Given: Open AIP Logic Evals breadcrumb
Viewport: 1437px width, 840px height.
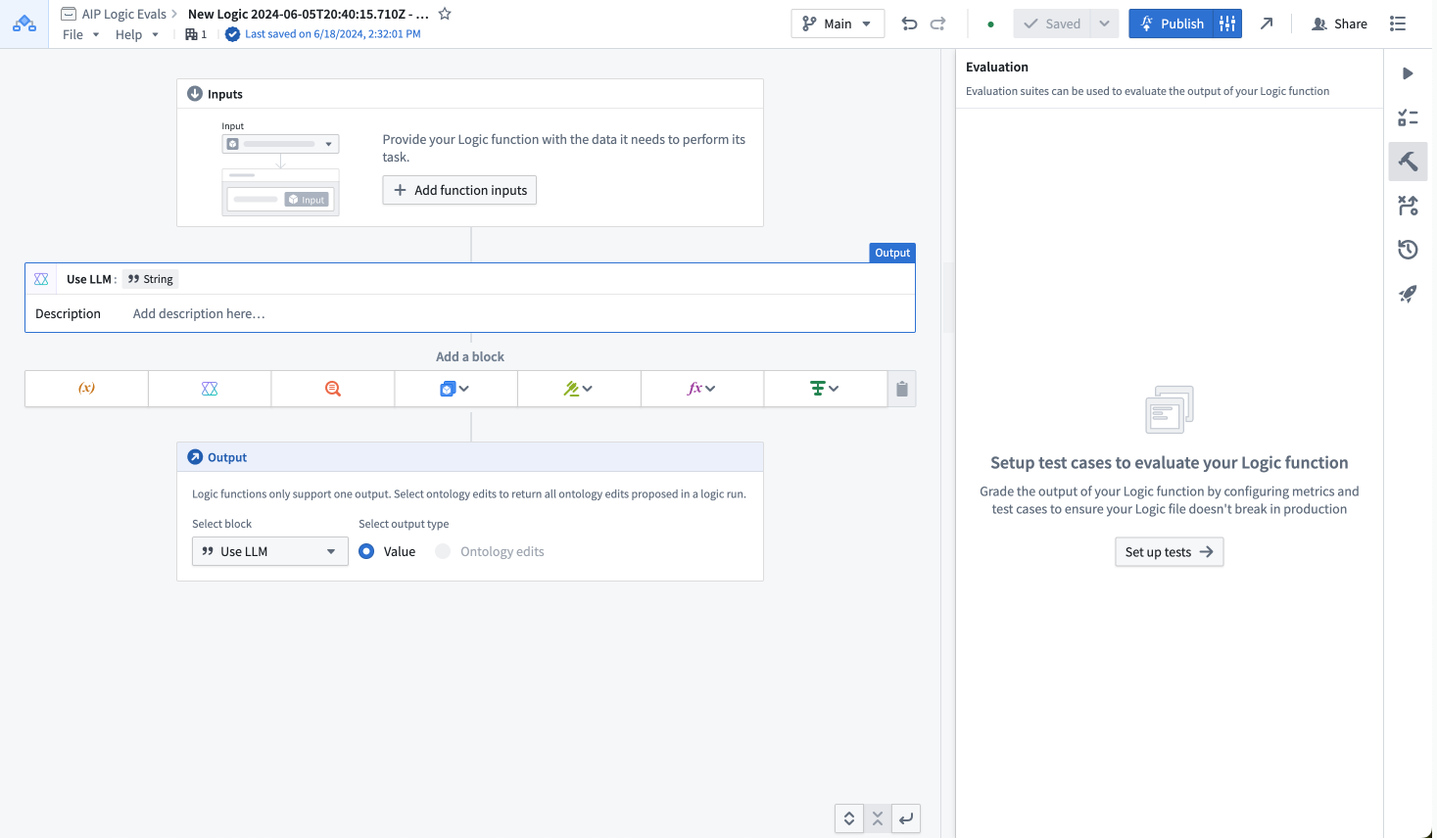Looking at the screenshot, I should click(124, 14).
